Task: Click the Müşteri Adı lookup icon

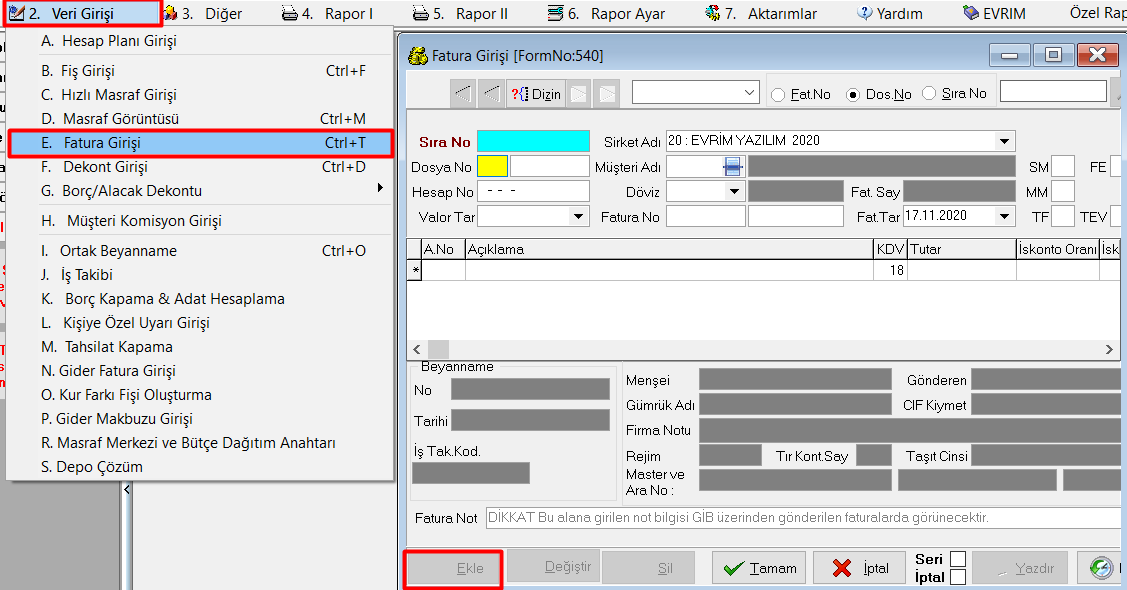Action: point(732,167)
